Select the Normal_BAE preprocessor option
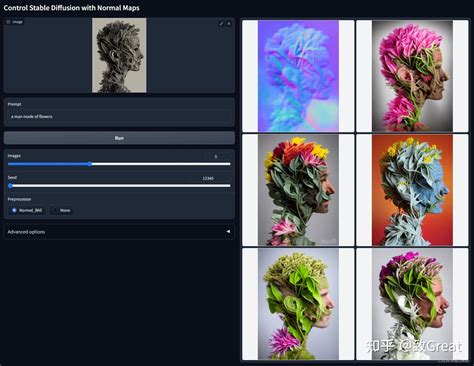The height and width of the screenshot is (366, 474). tap(27, 210)
